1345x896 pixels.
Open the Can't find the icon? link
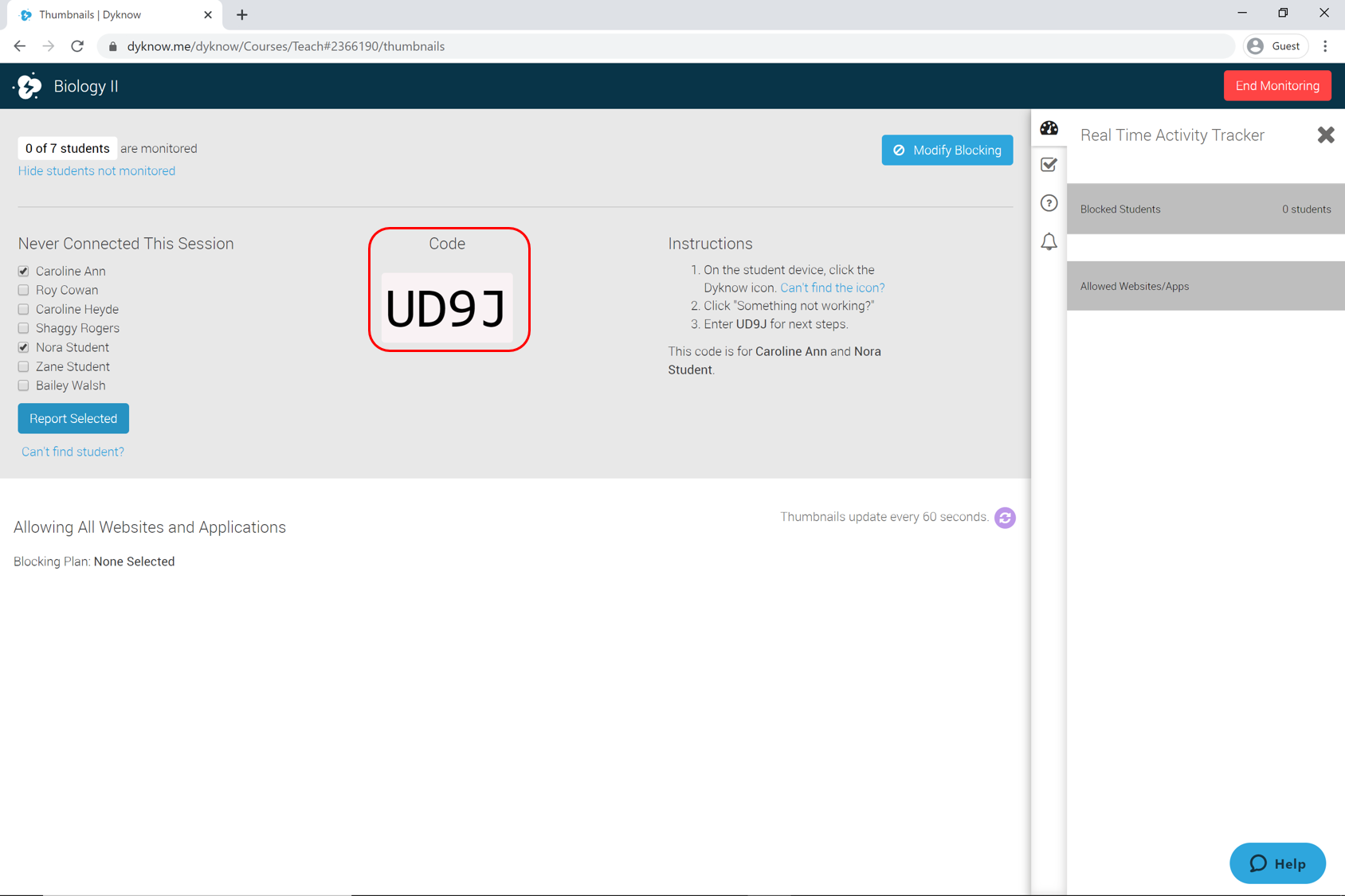click(x=832, y=288)
